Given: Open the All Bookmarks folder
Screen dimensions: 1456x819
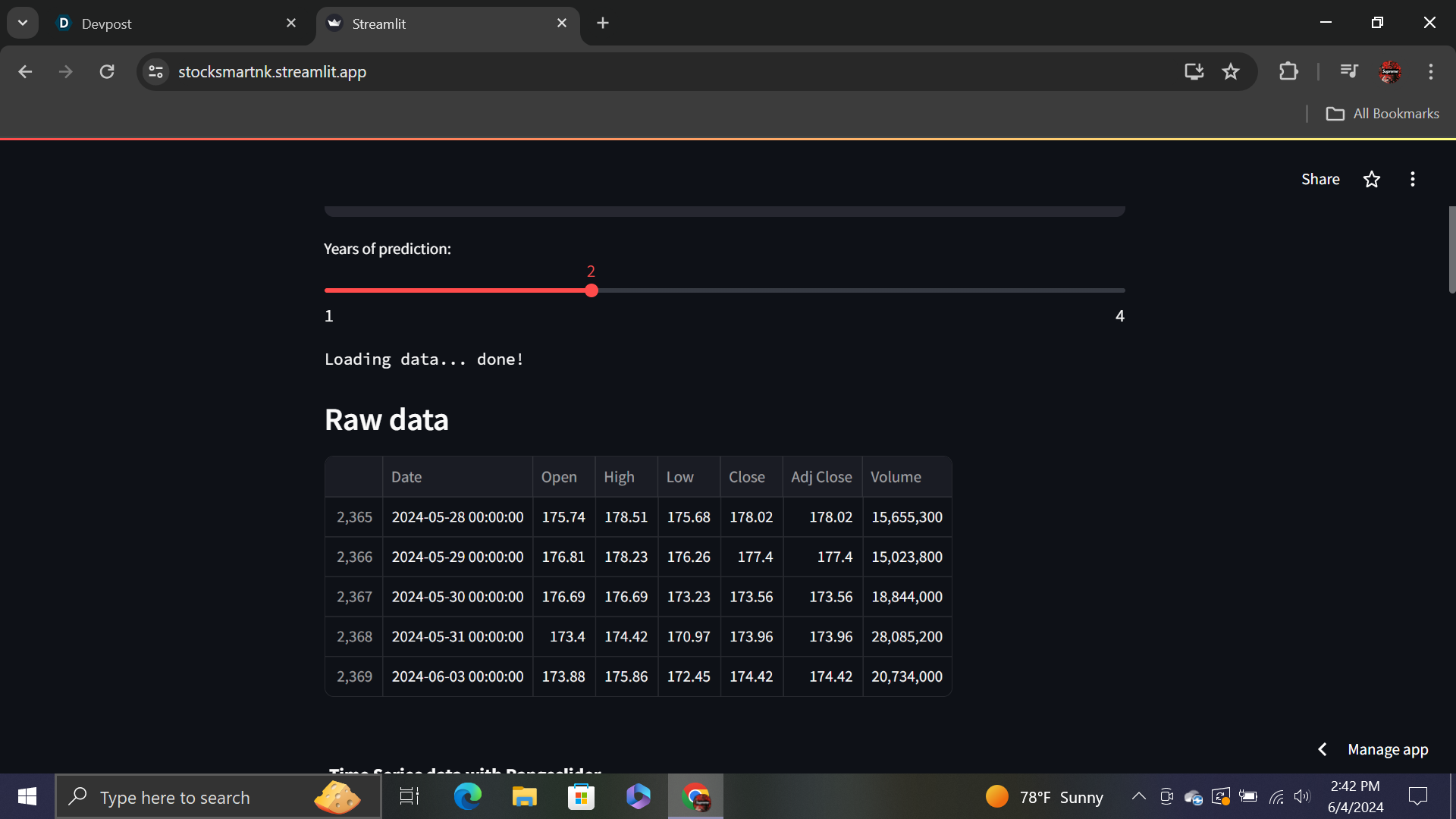Looking at the screenshot, I should coord(1382,114).
